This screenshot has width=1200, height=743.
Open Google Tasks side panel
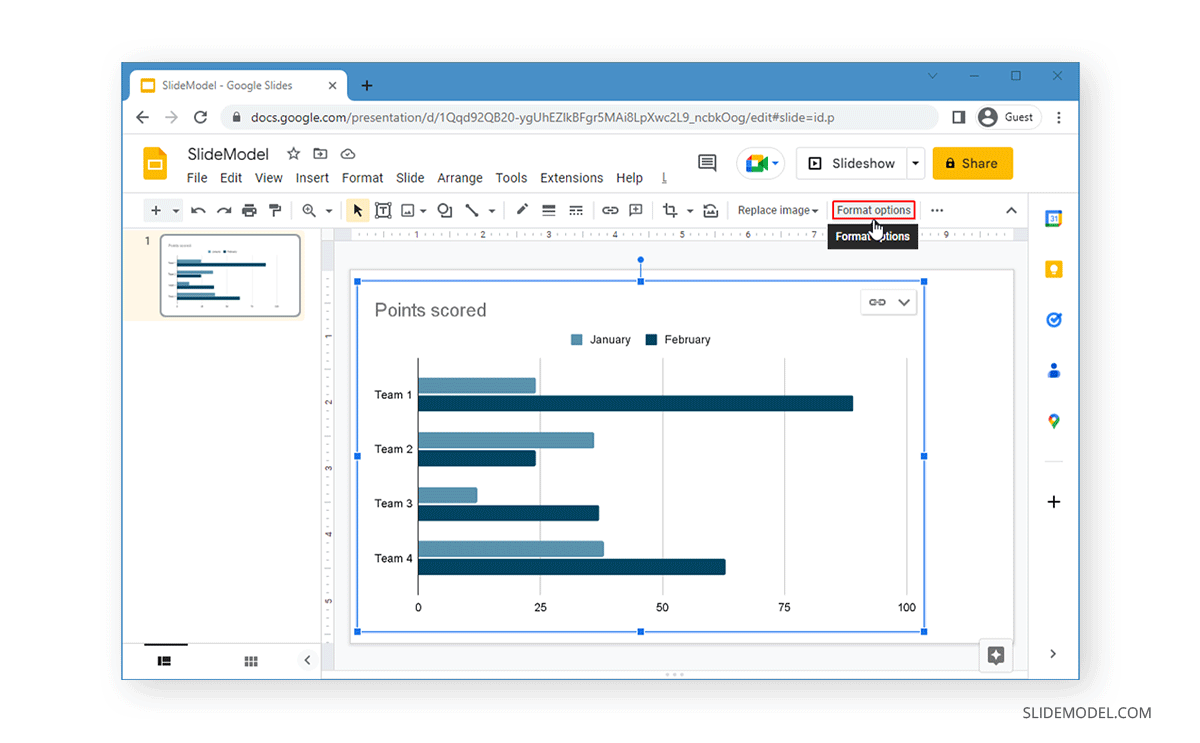tap(1053, 320)
